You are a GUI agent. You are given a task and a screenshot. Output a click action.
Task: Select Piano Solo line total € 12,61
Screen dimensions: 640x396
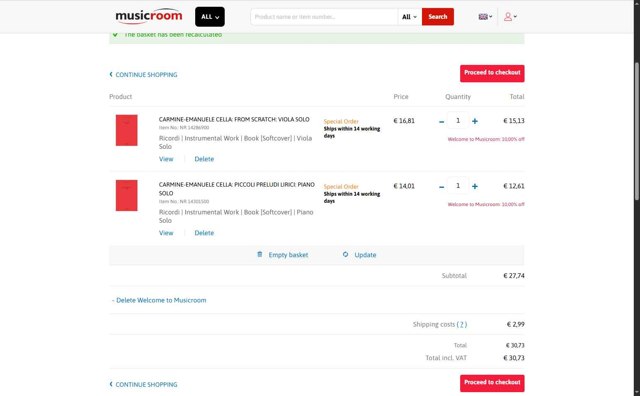tap(513, 186)
